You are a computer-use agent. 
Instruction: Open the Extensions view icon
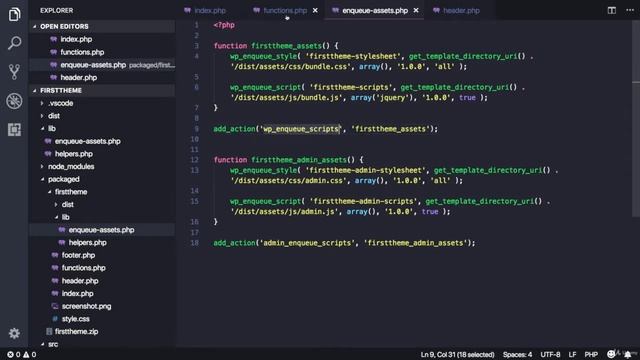coord(14,129)
